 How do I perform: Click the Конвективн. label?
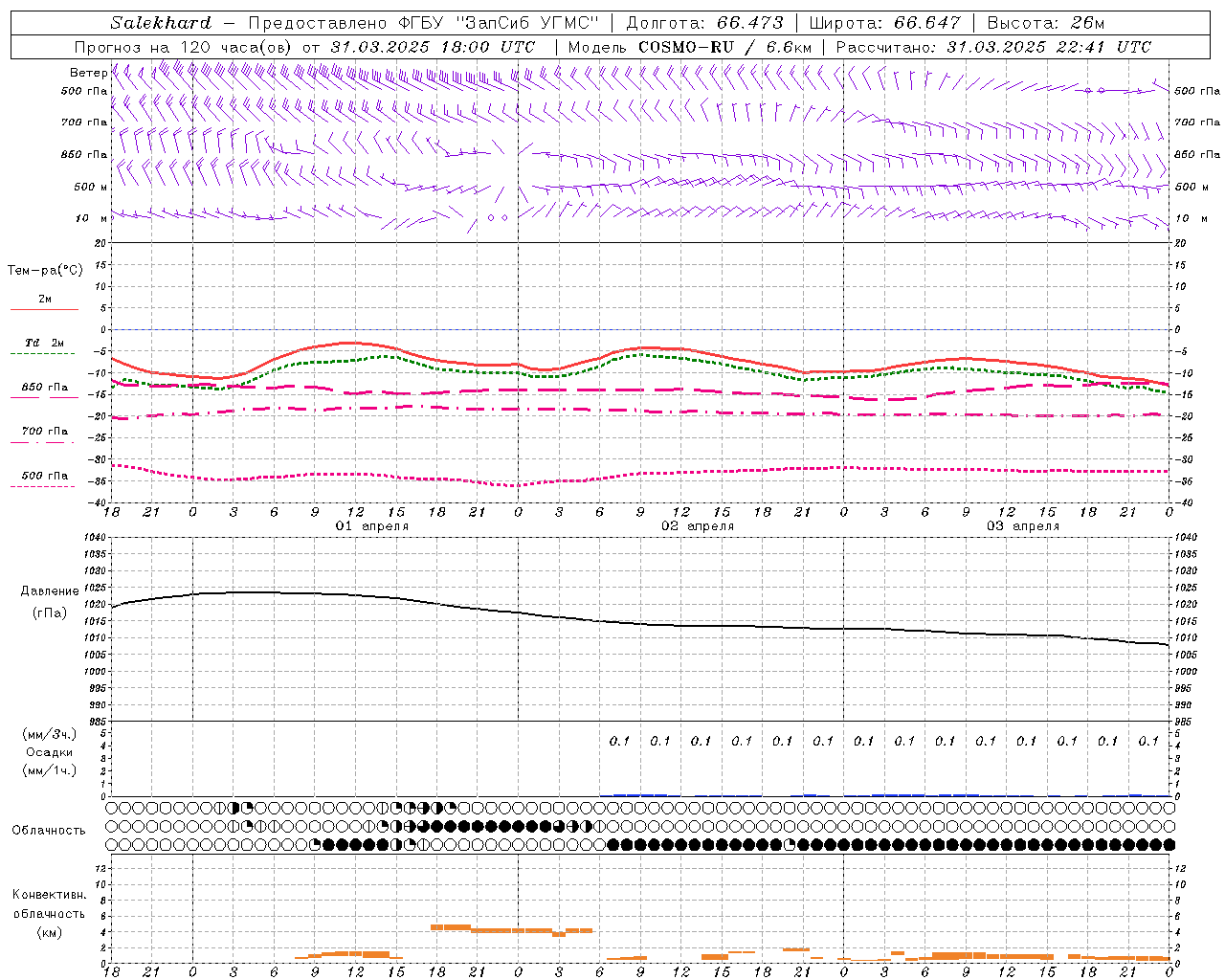tap(49, 895)
